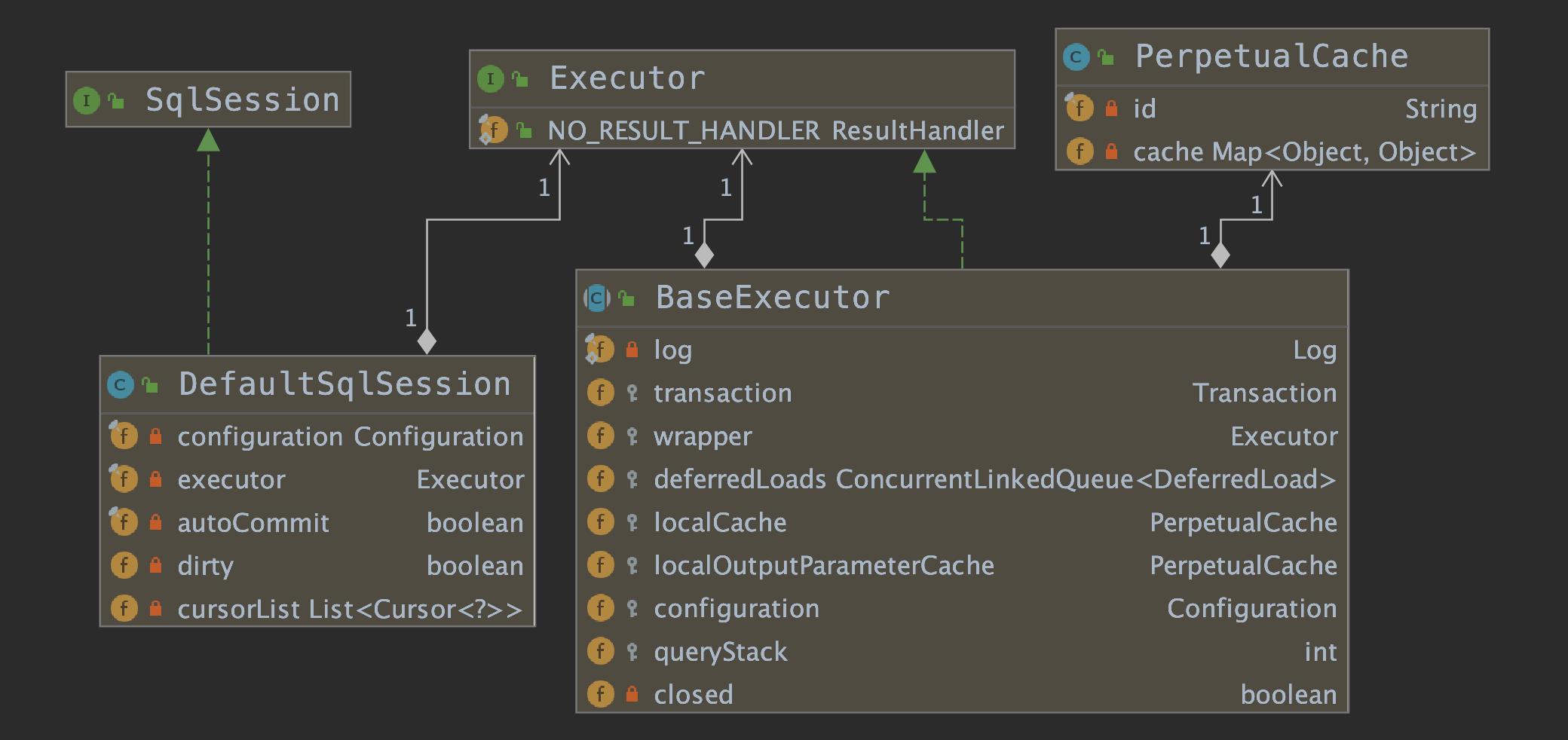This screenshot has width=1568, height=740.
Task: Click the Transaction type link
Action: click(1264, 393)
